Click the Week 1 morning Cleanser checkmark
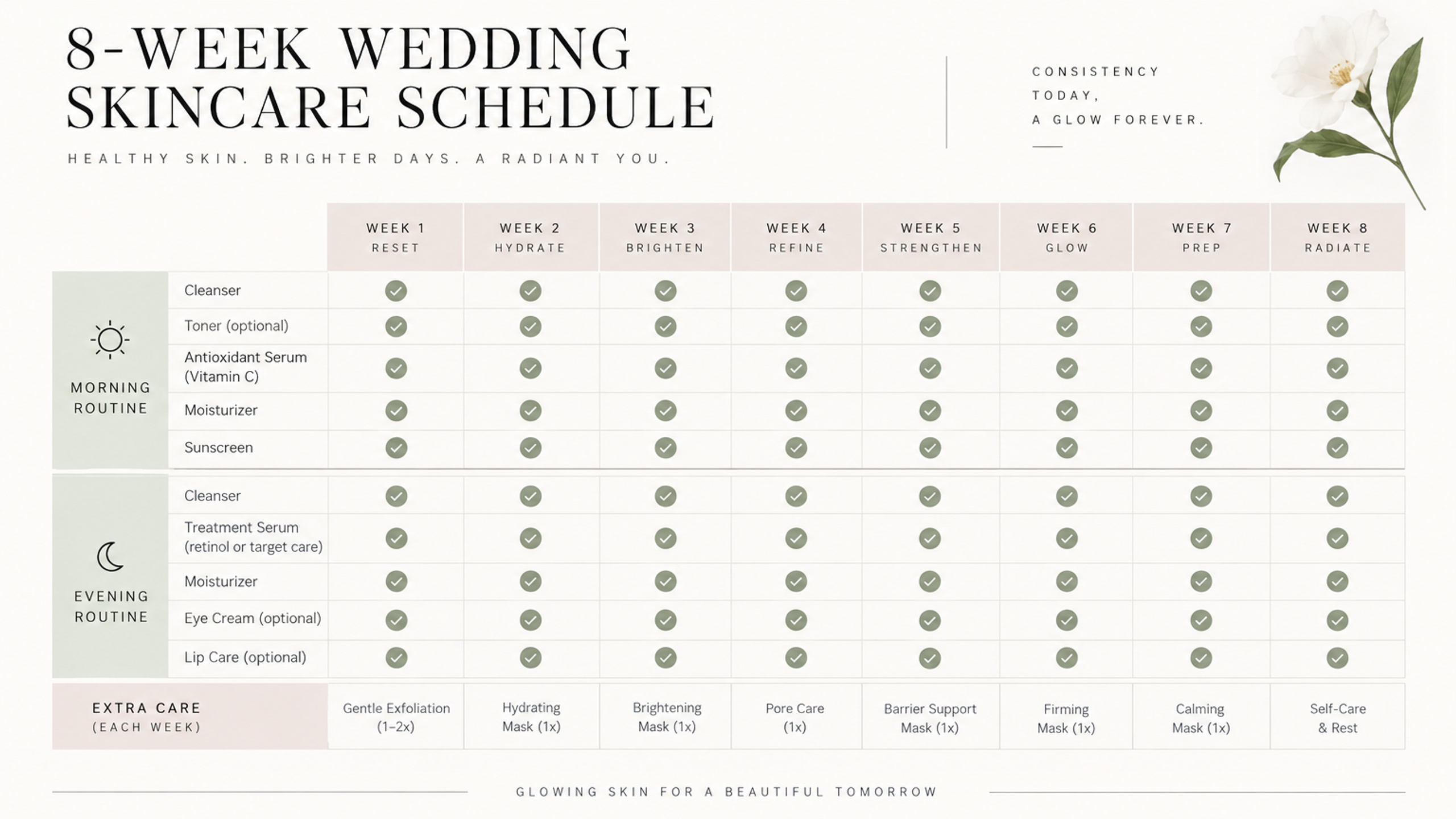Viewport: 1456px width, 819px height. pyautogui.click(x=396, y=291)
